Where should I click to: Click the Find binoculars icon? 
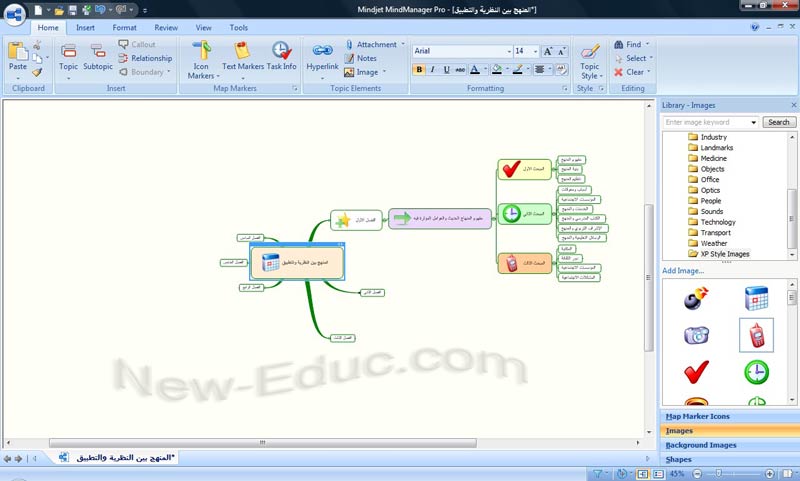point(618,44)
